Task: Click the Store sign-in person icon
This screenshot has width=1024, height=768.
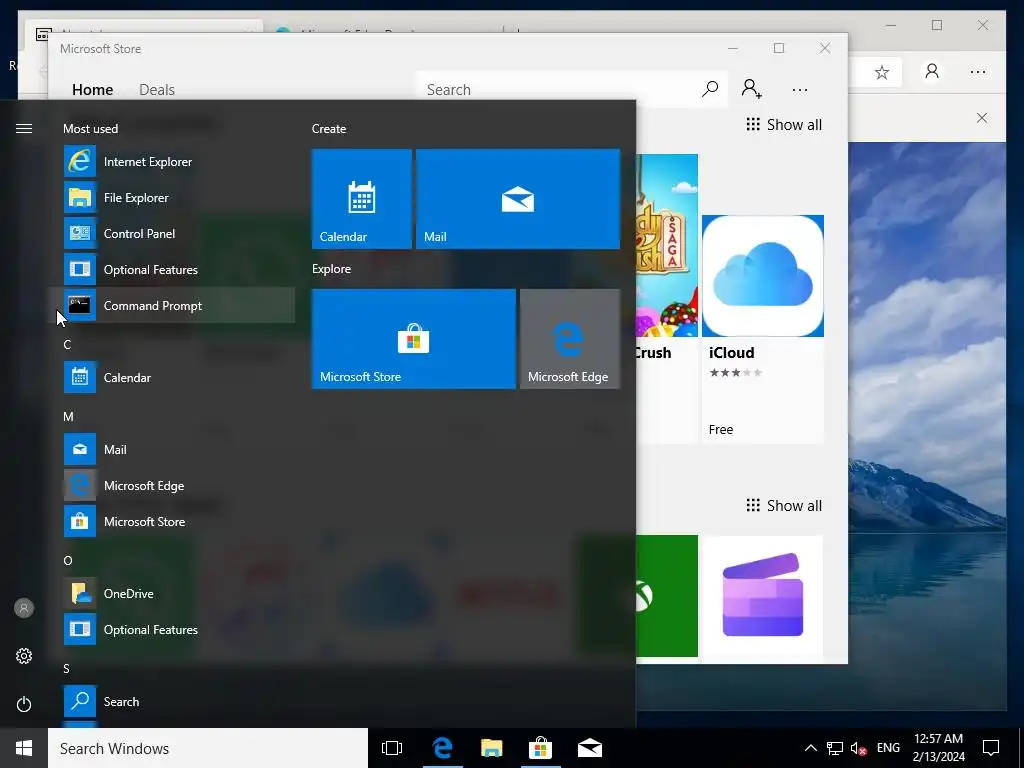Action: [752, 88]
